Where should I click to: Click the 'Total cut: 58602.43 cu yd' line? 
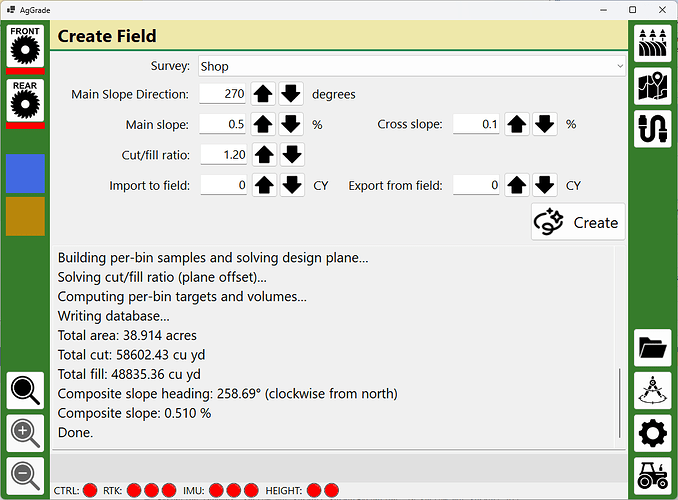pos(131,355)
